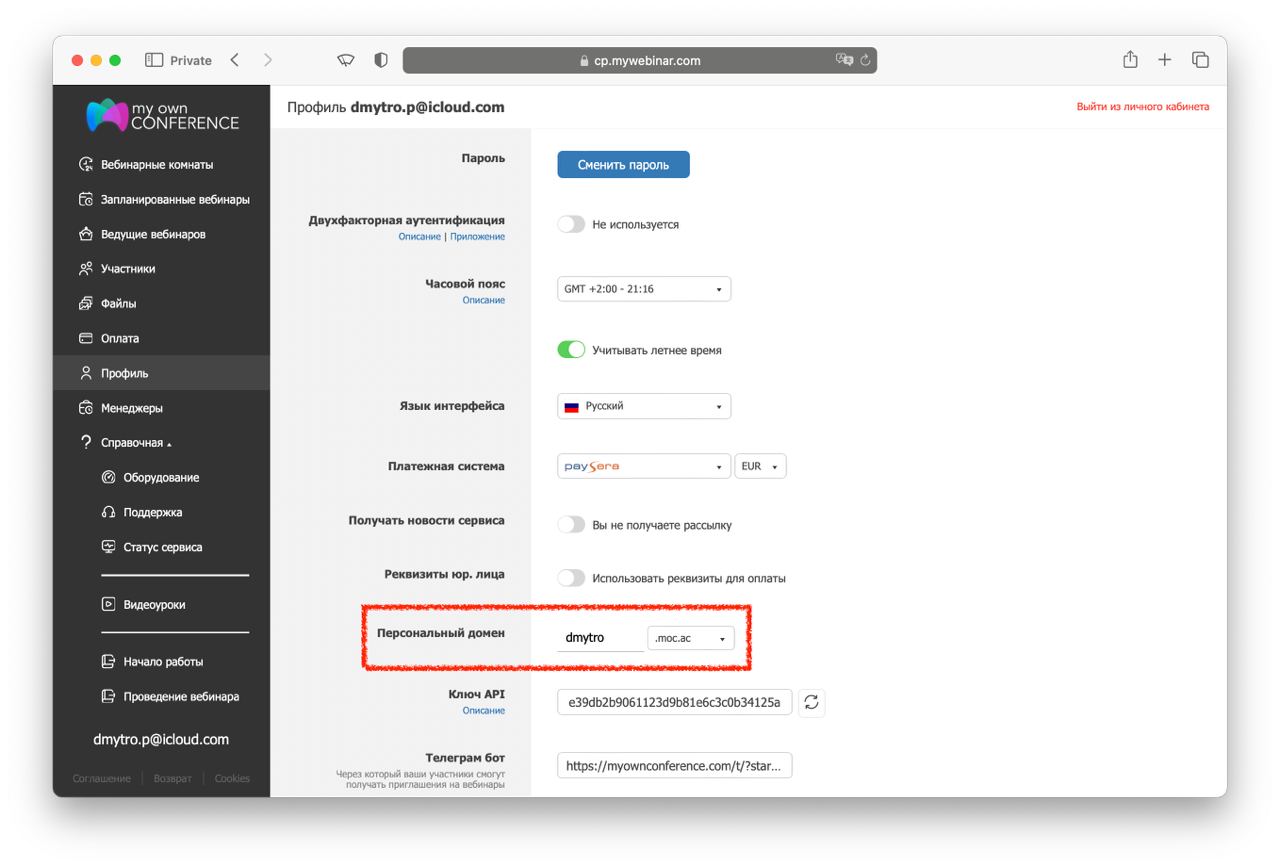The height and width of the screenshot is (867, 1280).
Task: Open the two-factor Приложение link
Action: pyautogui.click(x=478, y=237)
